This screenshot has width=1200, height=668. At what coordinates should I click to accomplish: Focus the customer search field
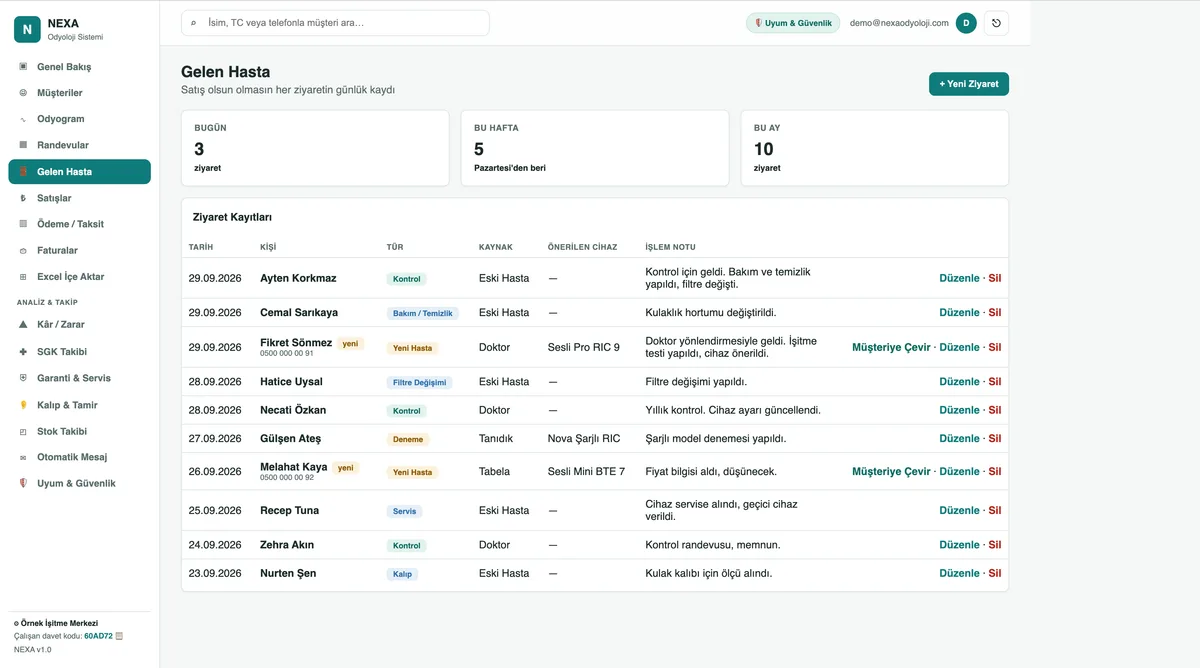(335, 23)
